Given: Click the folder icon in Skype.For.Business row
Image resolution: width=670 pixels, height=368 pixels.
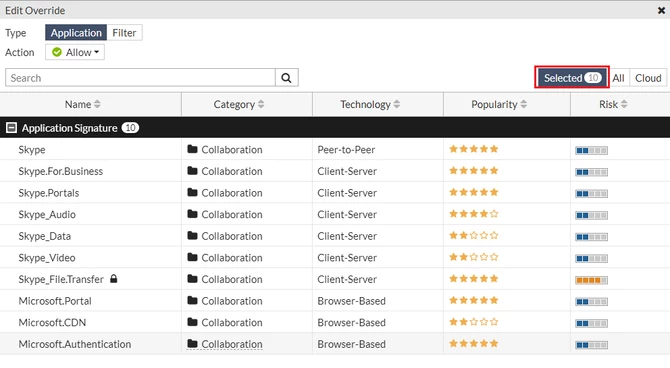Looking at the screenshot, I should [x=192, y=171].
